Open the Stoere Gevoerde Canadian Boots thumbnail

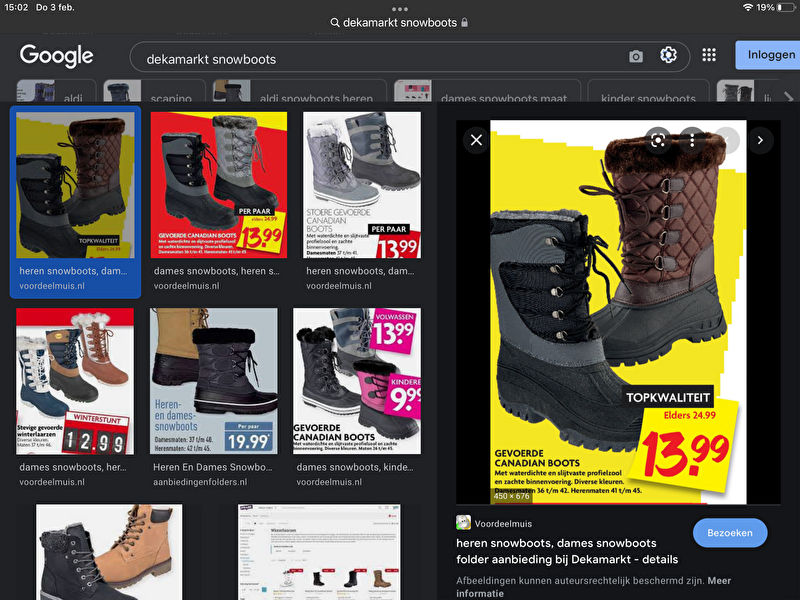point(362,185)
